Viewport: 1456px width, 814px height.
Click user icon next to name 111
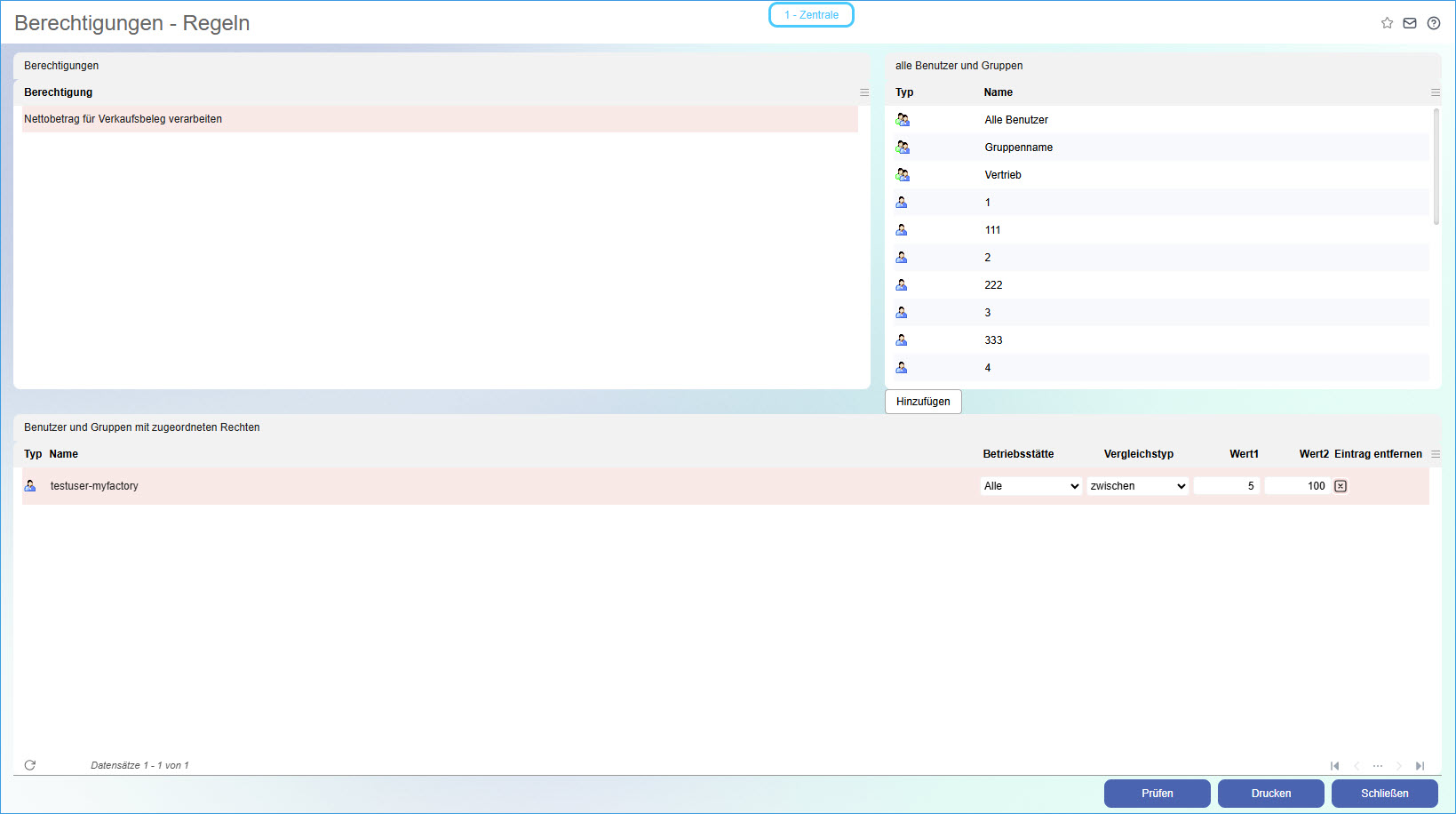point(902,230)
